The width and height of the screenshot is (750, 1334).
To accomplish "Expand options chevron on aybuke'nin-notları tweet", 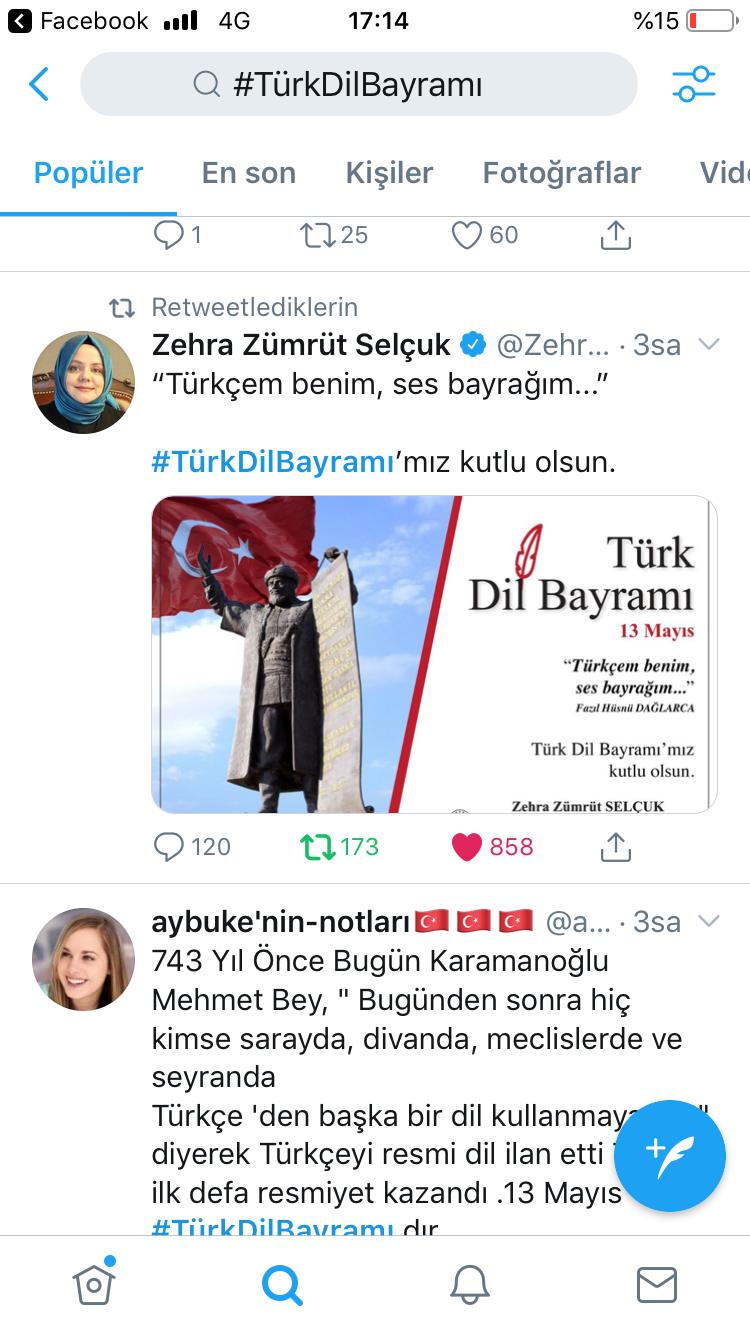I will [x=709, y=921].
